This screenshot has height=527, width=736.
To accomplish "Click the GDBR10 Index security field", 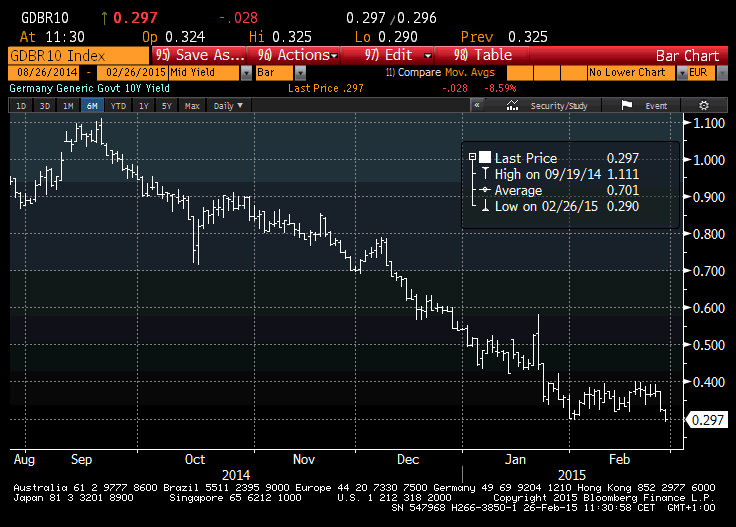I will pos(78,56).
